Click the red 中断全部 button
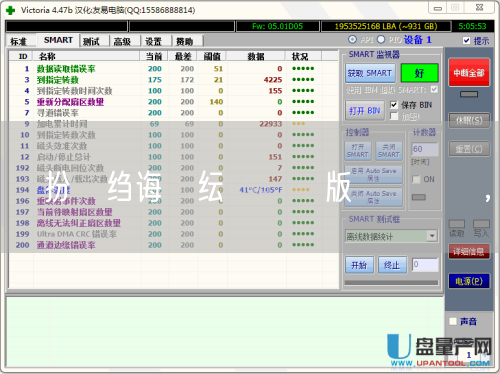This screenshot has height=374, width=500. 469,73
